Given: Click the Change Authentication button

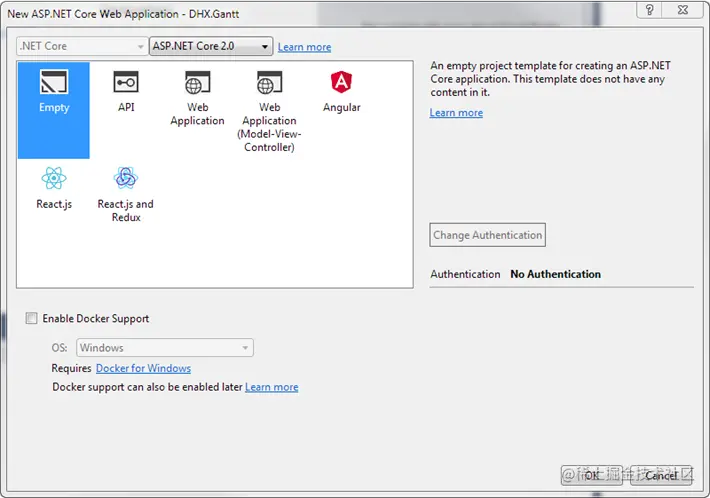Looking at the screenshot, I should tap(487, 235).
